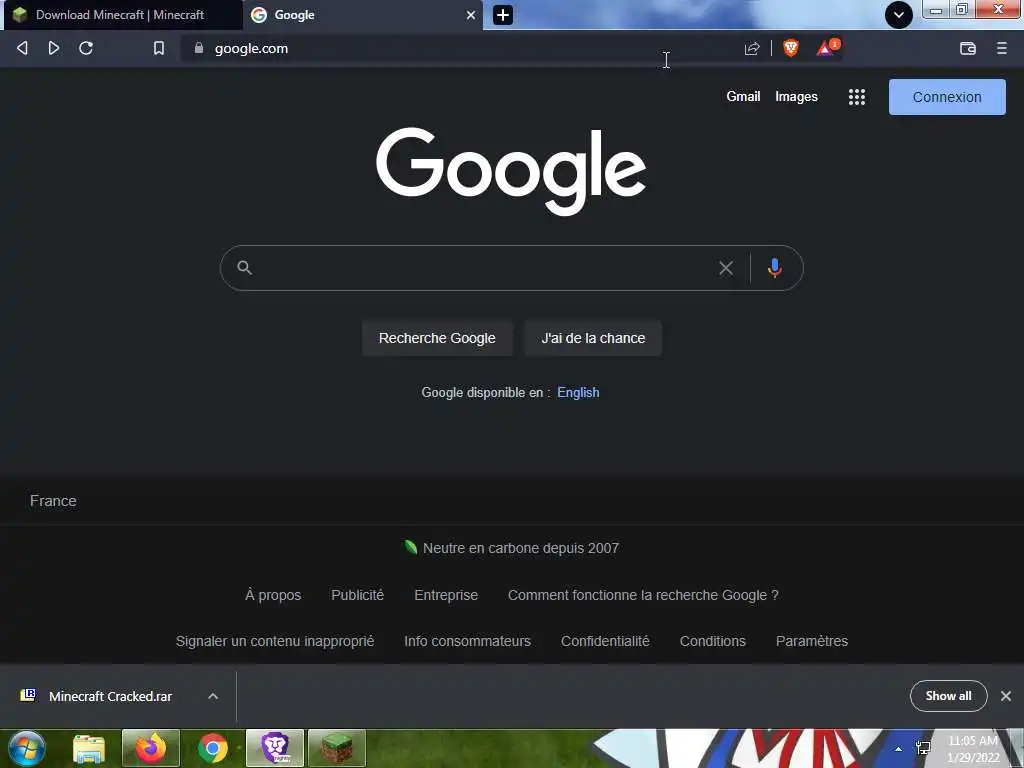
Task: Open Gmail link
Action: pos(743,97)
